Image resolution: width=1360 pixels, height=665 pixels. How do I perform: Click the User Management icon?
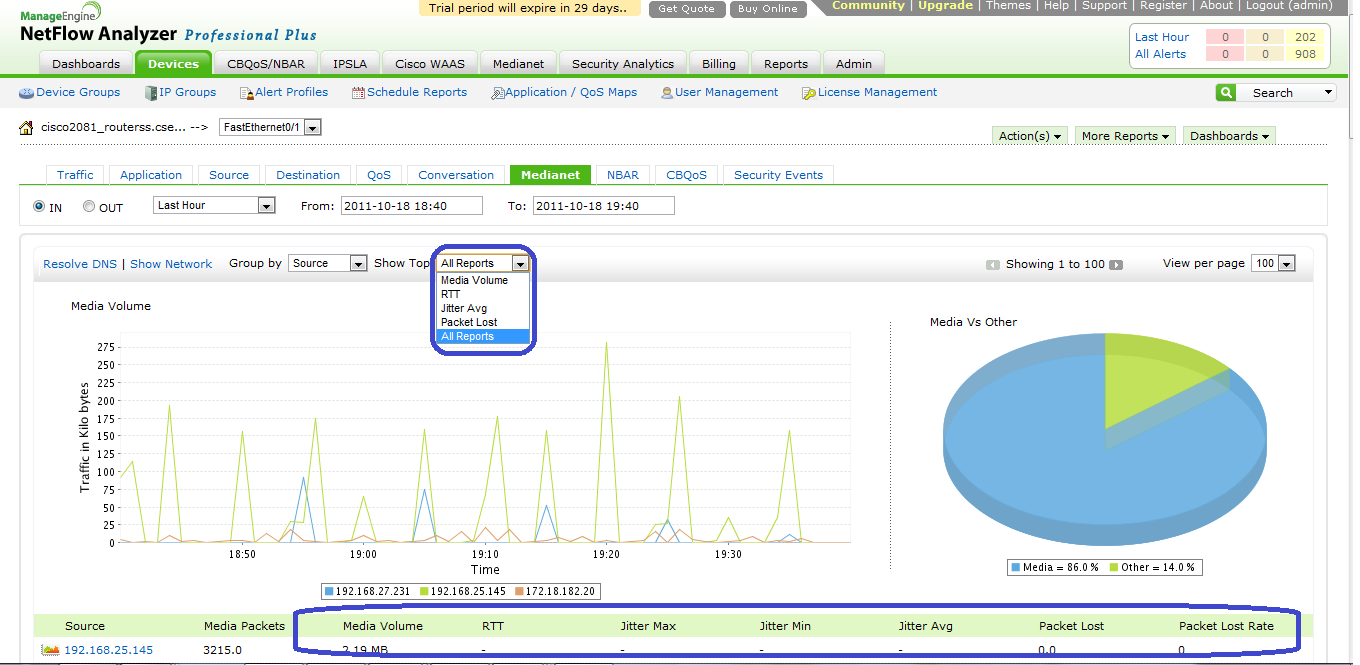tap(667, 93)
